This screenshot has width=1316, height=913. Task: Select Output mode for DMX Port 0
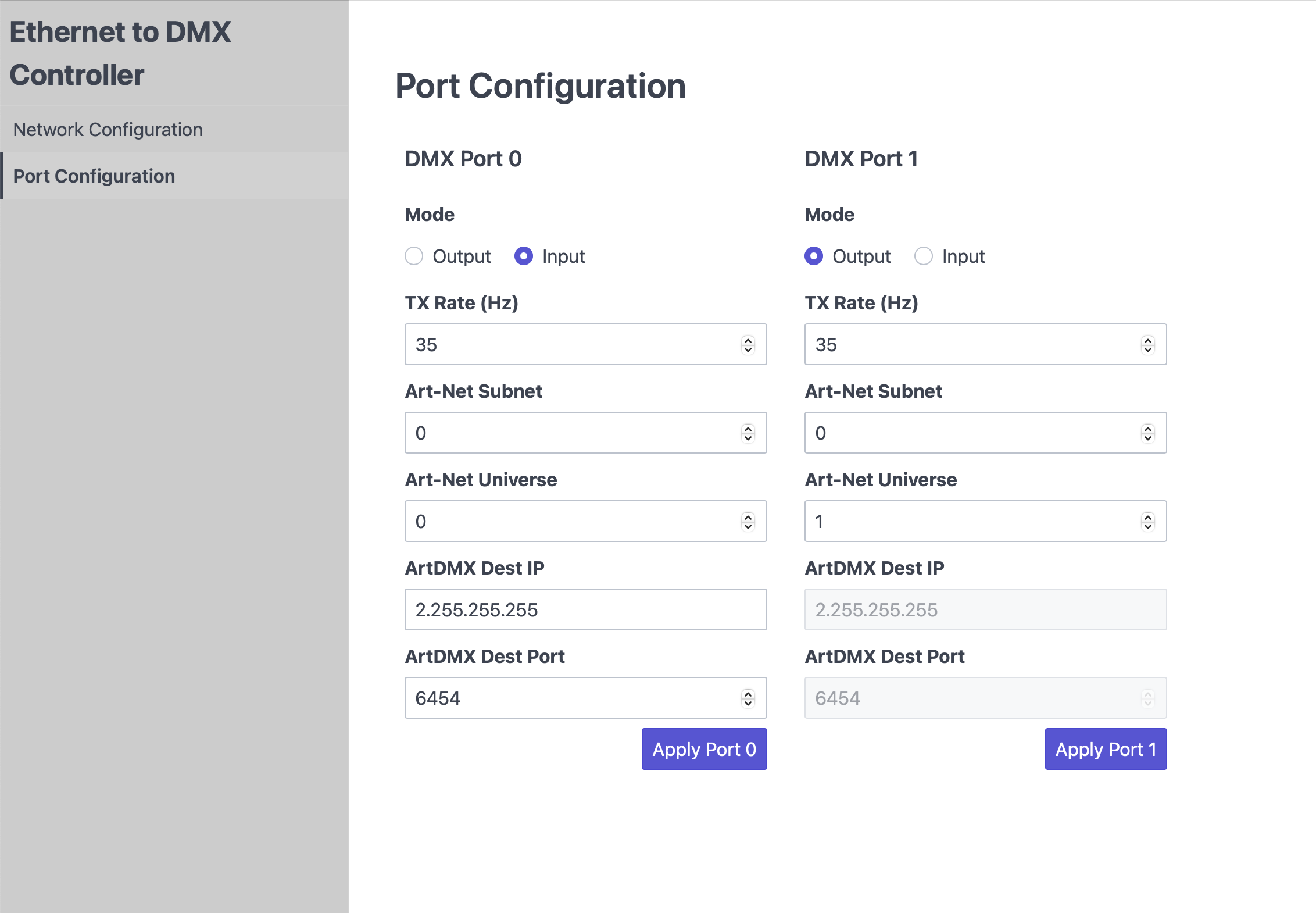(x=414, y=256)
